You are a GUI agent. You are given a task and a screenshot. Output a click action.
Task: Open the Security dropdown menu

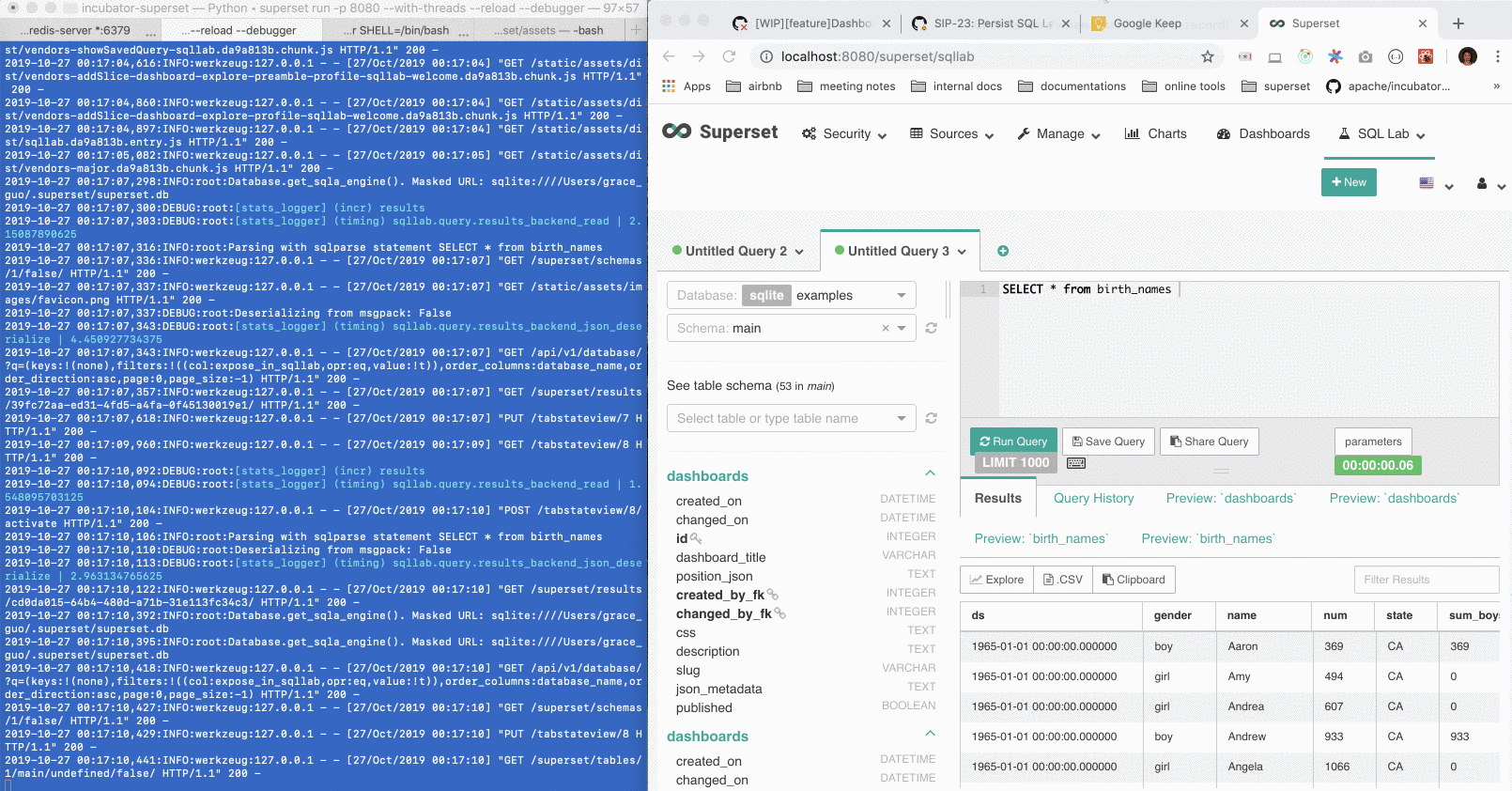tap(844, 134)
